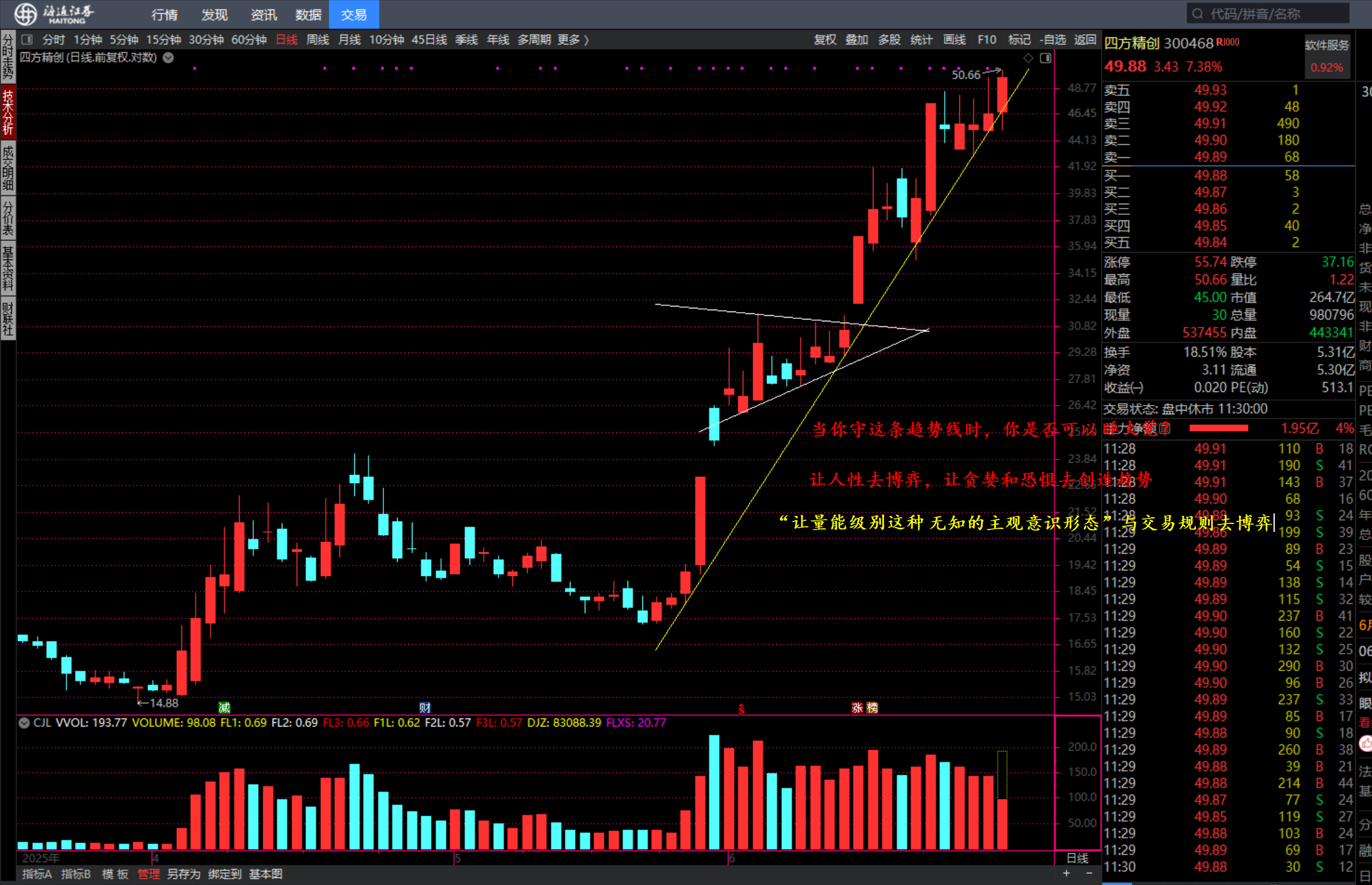Toggle the right side panel icon above chart
Image resolution: width=1372 pixels, height=885 pixels.
click(1046, 58)
